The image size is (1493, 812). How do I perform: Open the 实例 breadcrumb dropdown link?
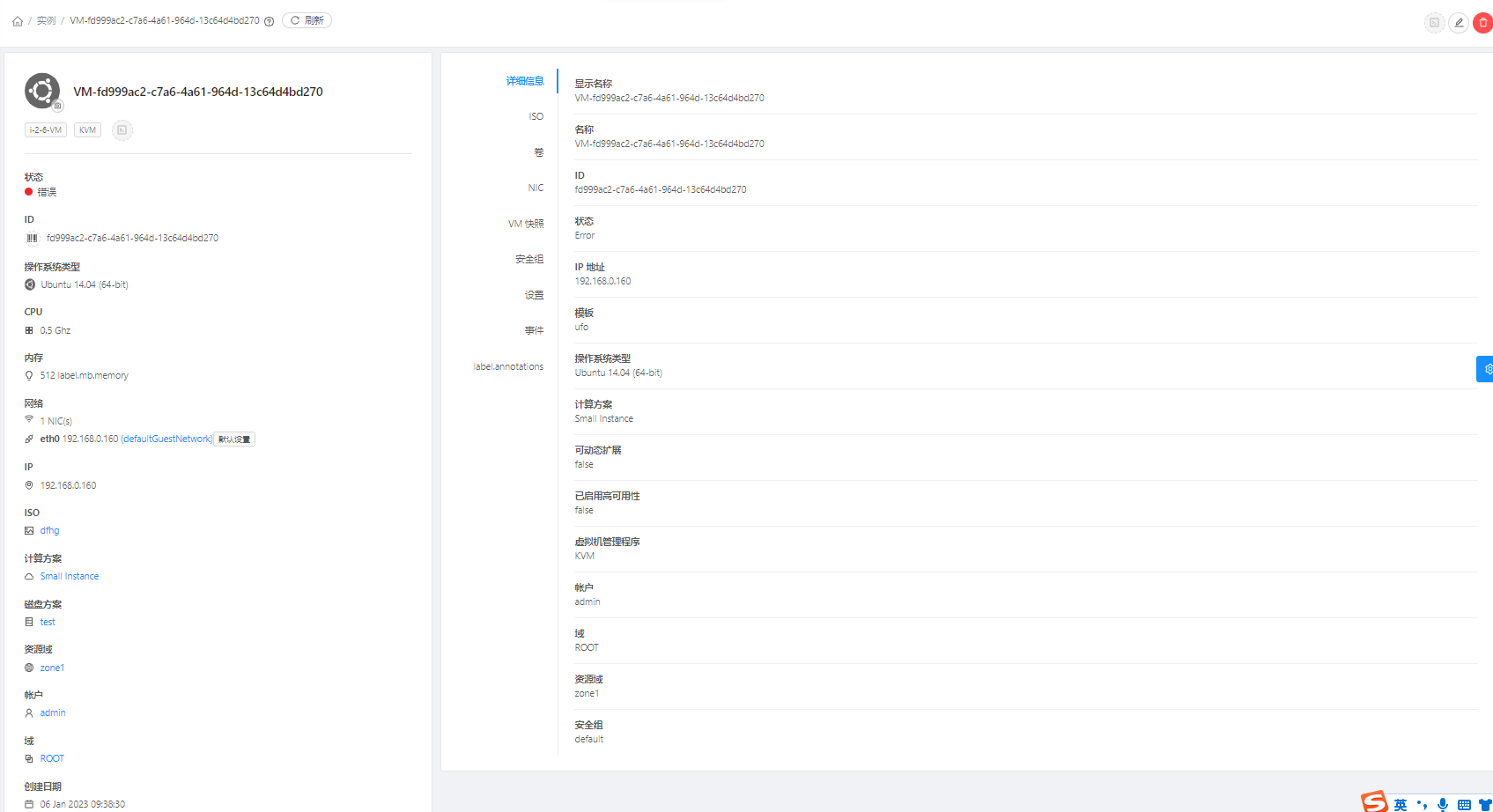[46, 20]
